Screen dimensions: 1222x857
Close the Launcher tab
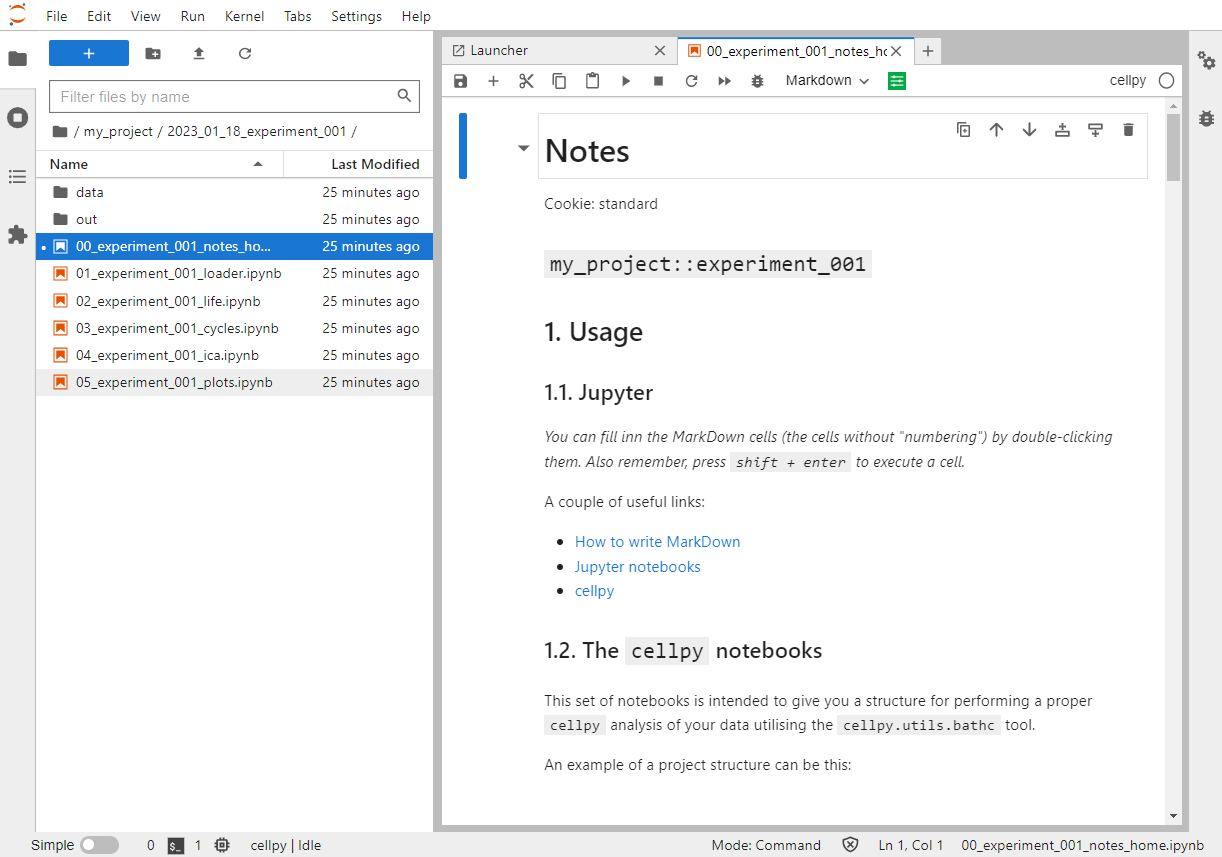click(x=659, y=50)
